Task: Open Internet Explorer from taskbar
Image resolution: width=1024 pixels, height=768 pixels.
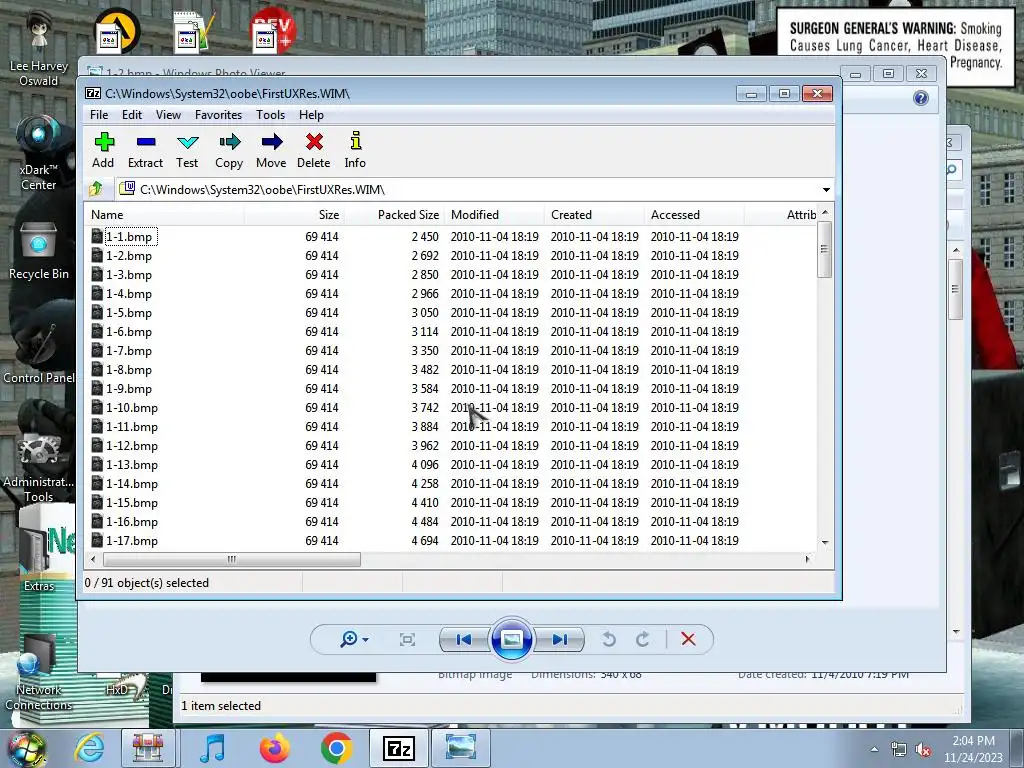Action: pos(89,748)
